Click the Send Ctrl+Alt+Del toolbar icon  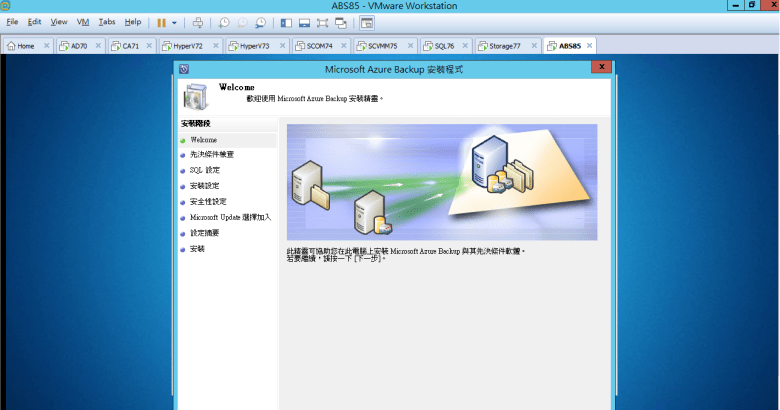click(x=198, y=22)
